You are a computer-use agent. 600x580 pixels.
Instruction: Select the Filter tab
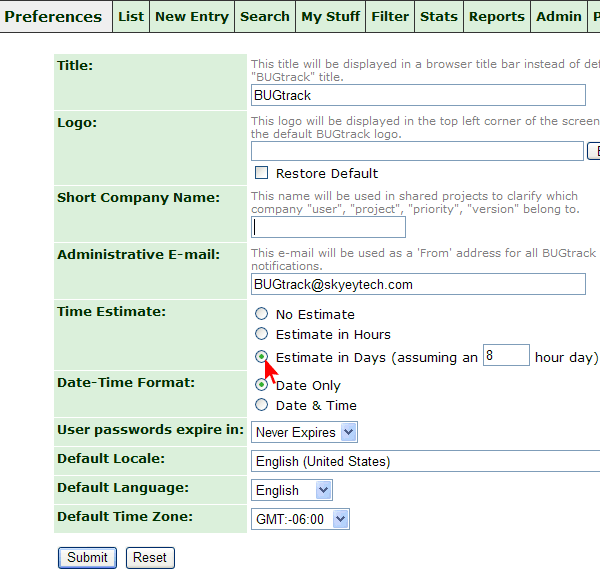[x=390, y=16]
